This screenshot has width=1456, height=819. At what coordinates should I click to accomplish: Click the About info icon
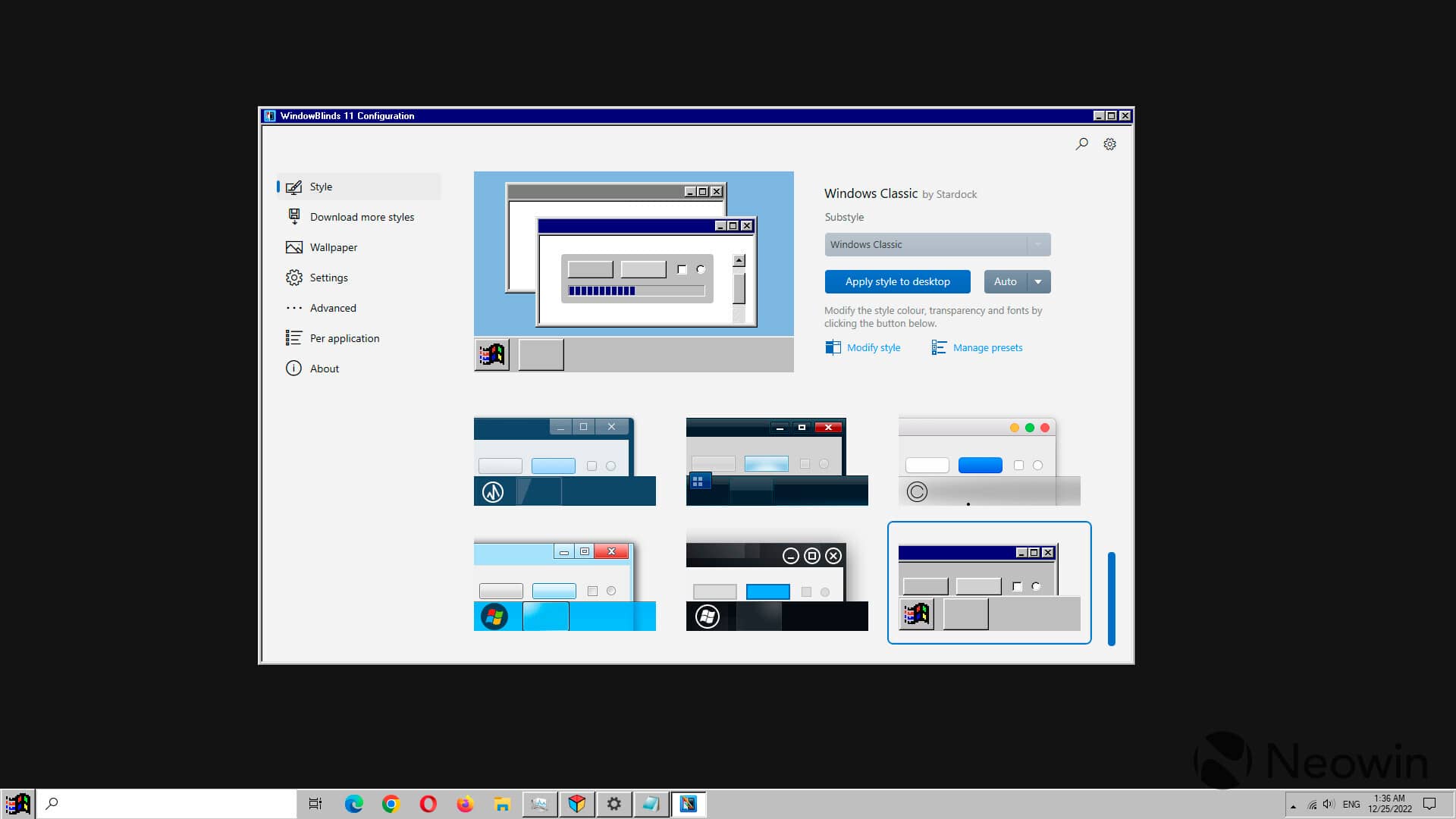coord(293,369)
